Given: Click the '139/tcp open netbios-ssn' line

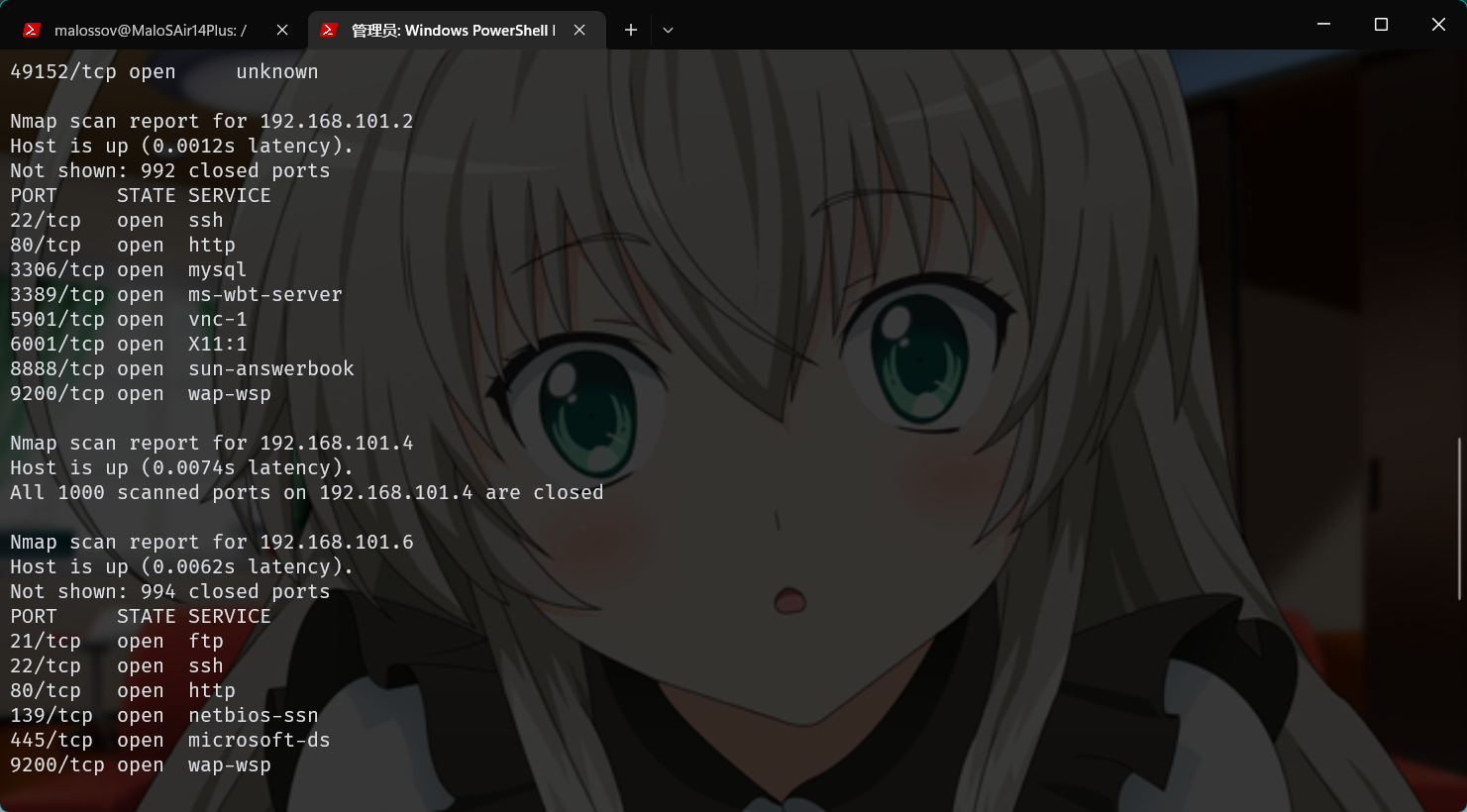Looking at the screenshot, I should pyautogui.click(x=164, y=715).
